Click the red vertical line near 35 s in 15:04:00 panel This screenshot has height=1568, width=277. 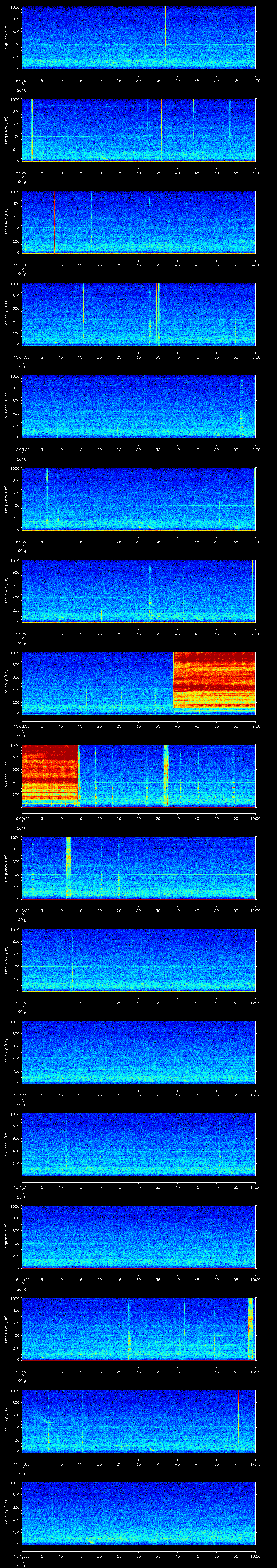158,314
